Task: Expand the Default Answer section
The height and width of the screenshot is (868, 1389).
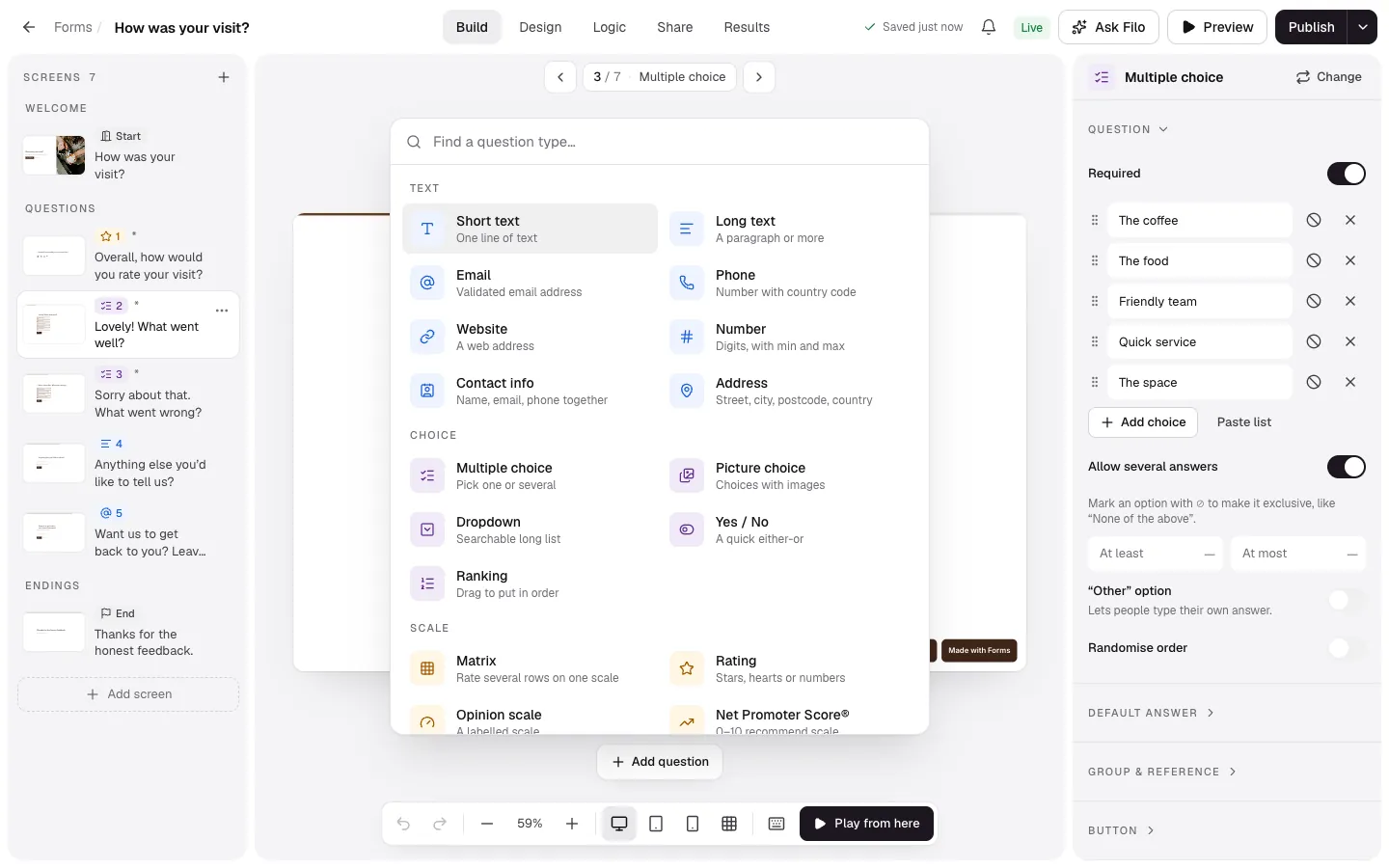Action: pyautogui.click(x=1151, y=713)
